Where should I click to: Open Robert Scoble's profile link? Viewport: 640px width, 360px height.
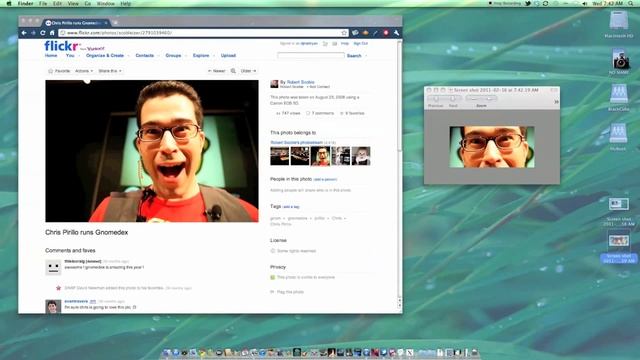(300, 82)
